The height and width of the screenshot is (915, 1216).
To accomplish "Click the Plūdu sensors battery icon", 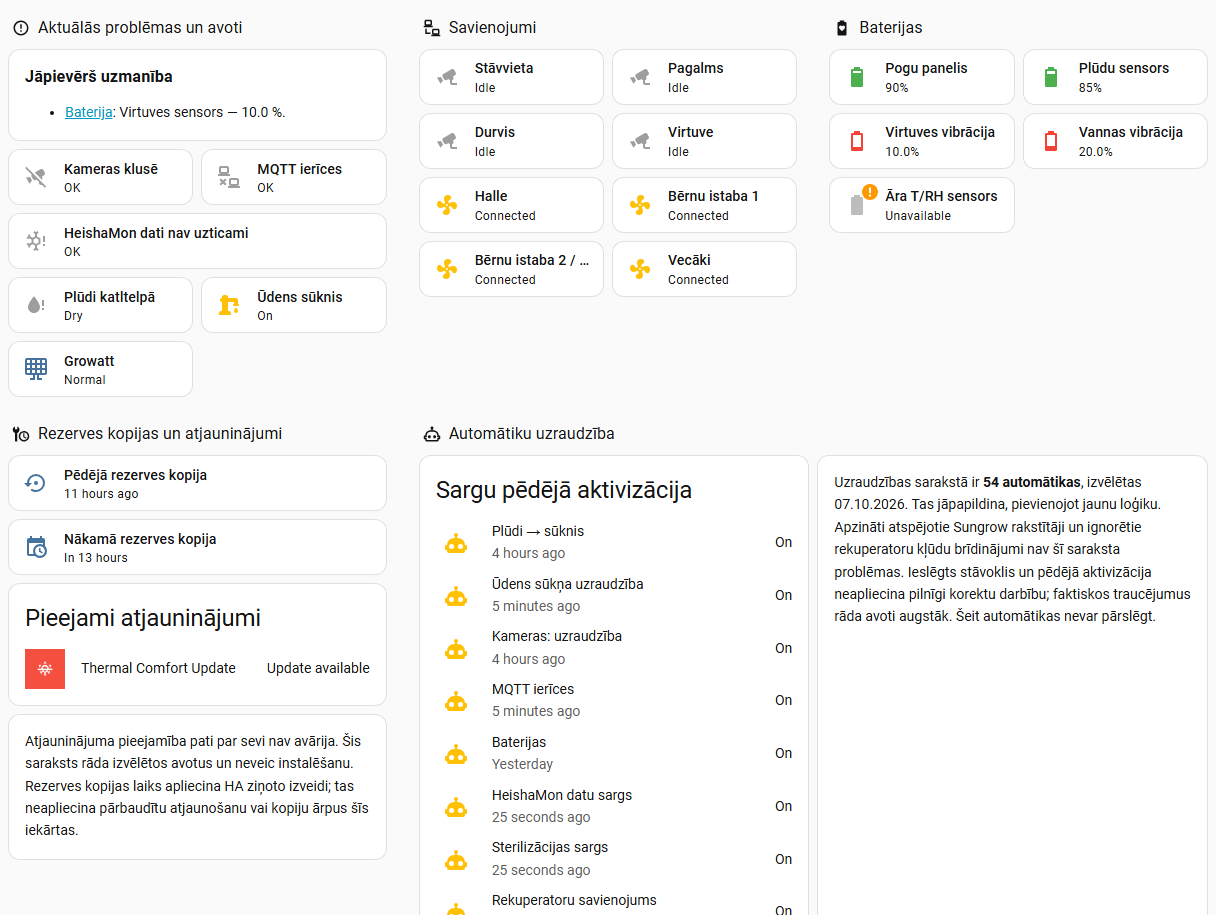I will (x=1051, y=77).
